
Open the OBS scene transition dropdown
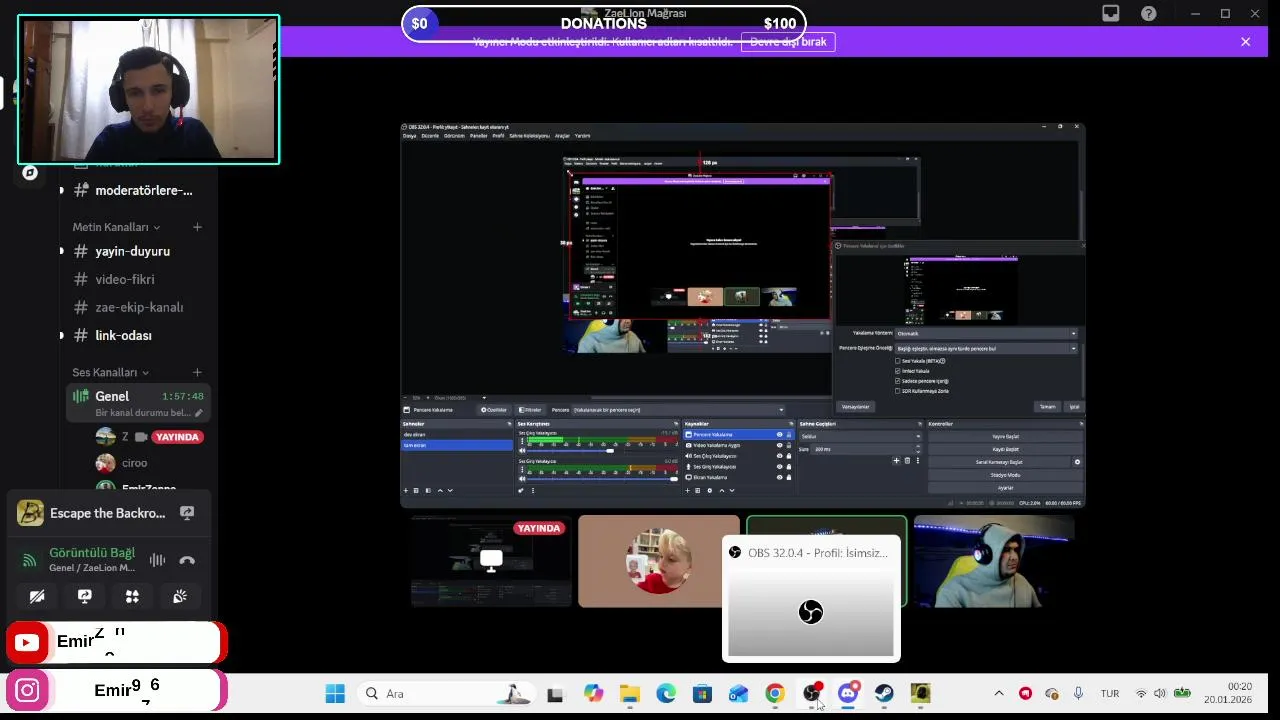coord(860,436)
